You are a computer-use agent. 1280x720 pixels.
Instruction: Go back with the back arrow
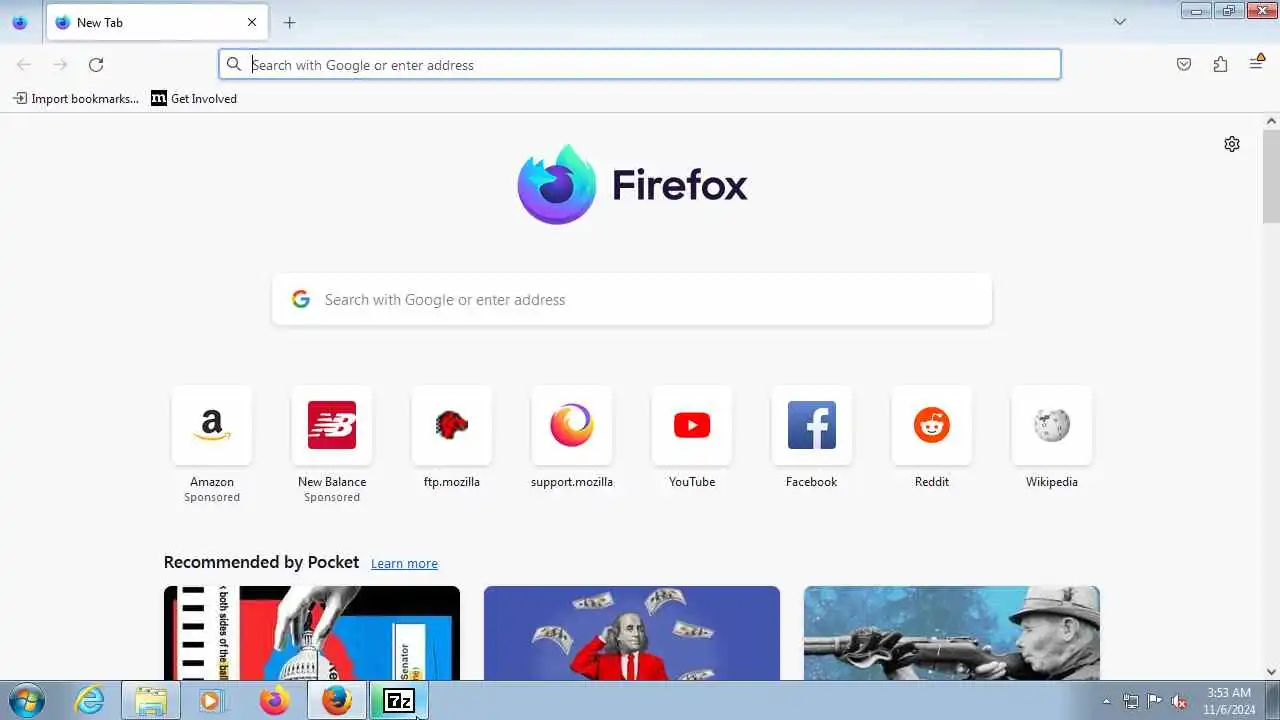click(x=24, y=65)
